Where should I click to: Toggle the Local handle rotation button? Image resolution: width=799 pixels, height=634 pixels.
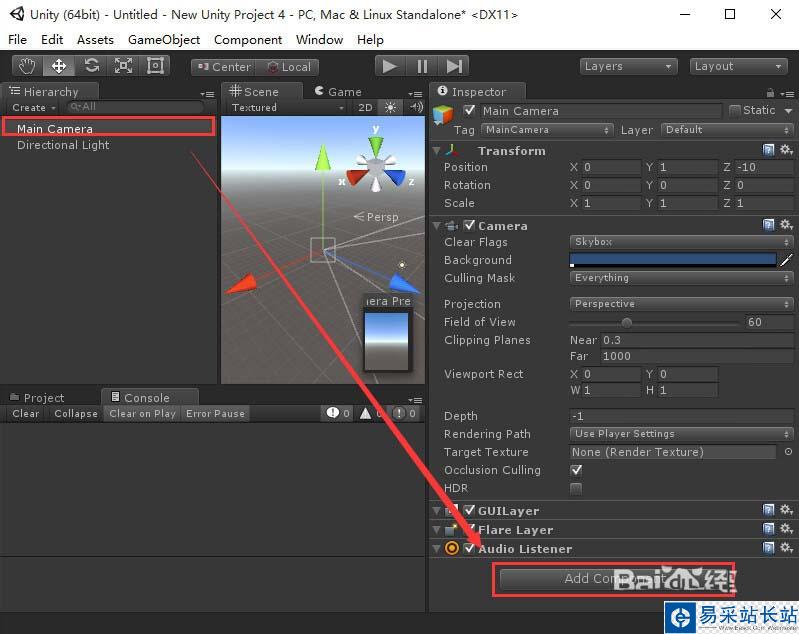tap(288, 67)
